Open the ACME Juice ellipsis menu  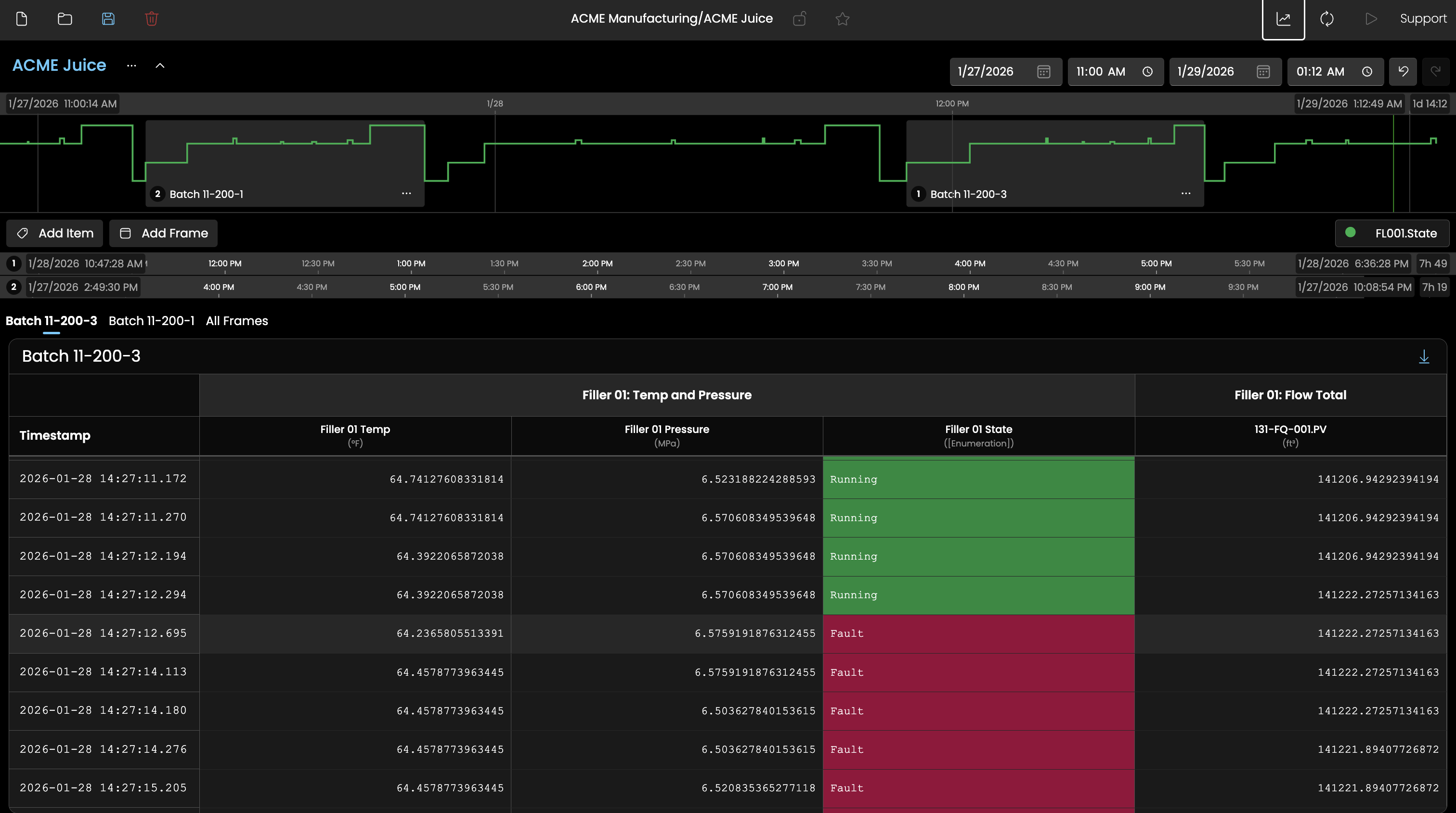coord(132,66)
